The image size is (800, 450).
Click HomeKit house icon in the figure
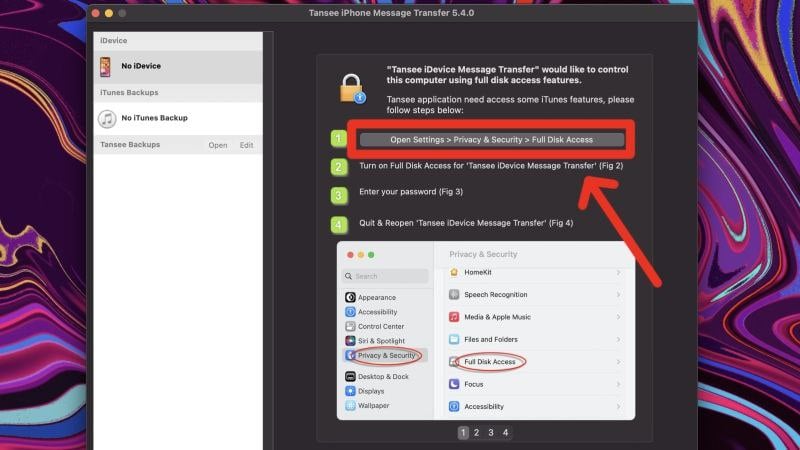point(454,272)
